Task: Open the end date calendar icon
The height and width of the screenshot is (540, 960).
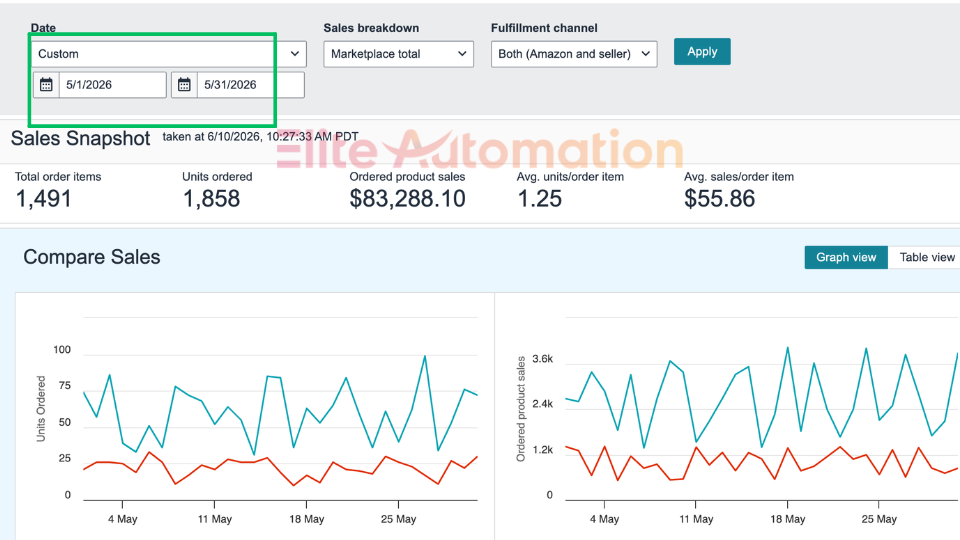Action: click(184, 85)
